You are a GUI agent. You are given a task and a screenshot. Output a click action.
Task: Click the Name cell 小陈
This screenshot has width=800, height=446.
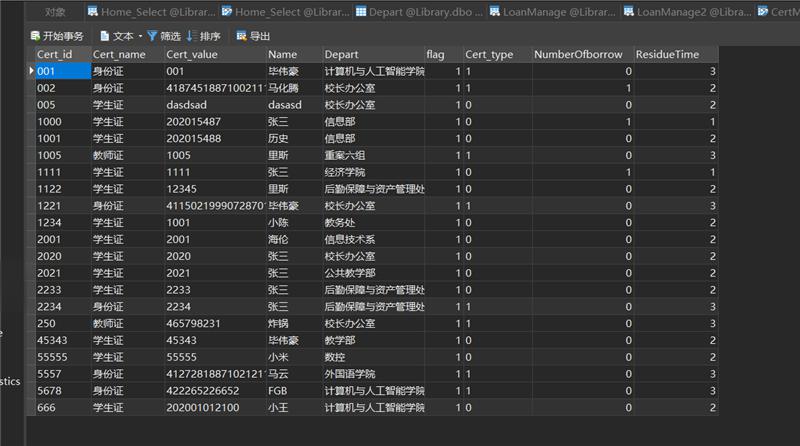(x=294, y=222)
